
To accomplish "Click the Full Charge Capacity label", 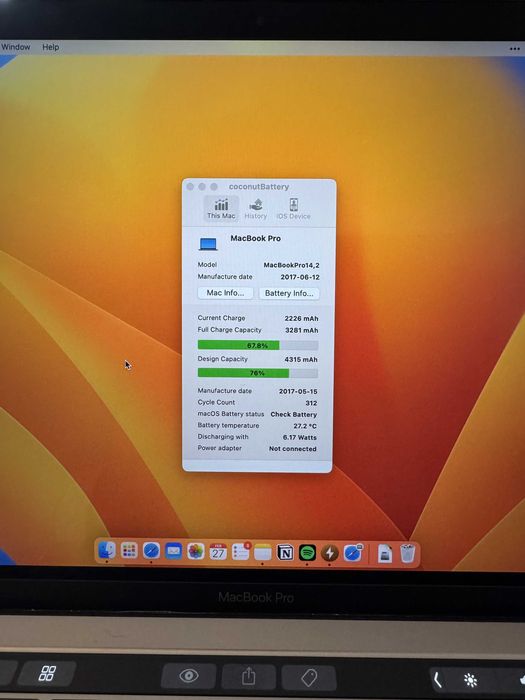I will click(x=229, y=330).
